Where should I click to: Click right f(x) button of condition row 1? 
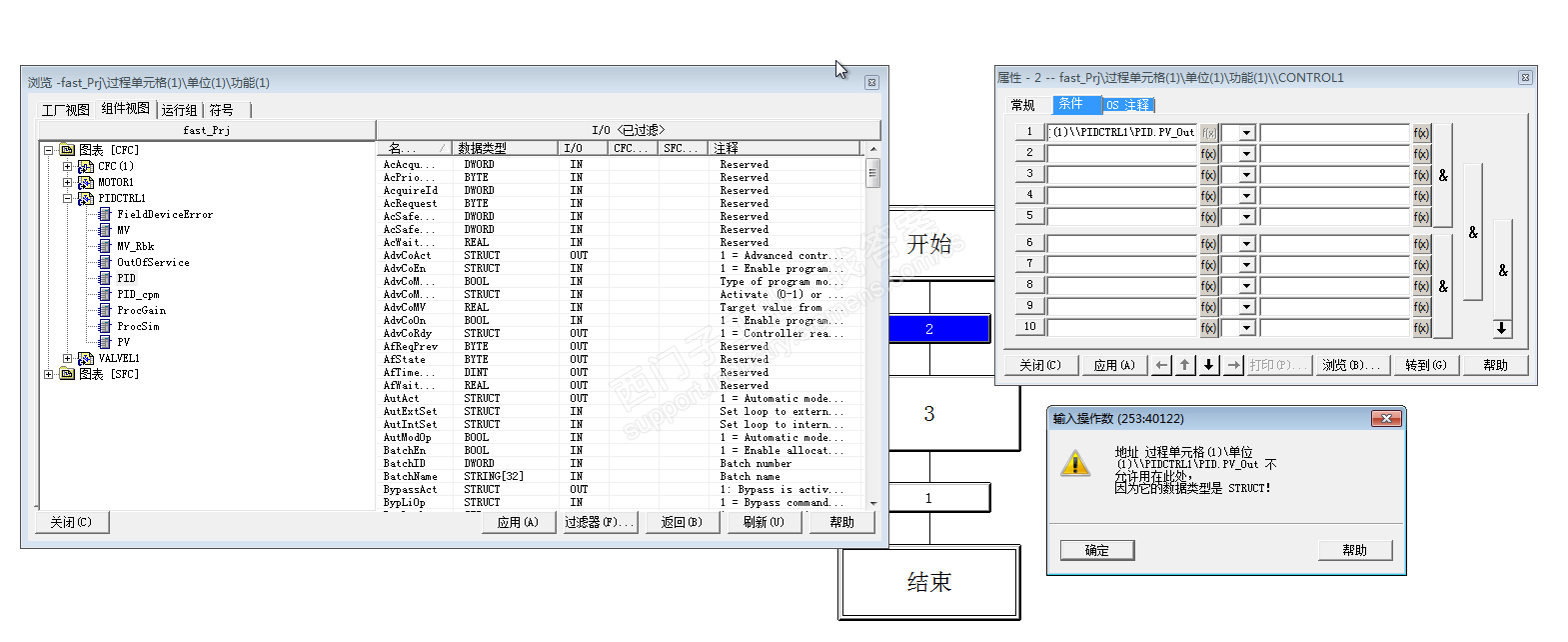(1421, 133)
